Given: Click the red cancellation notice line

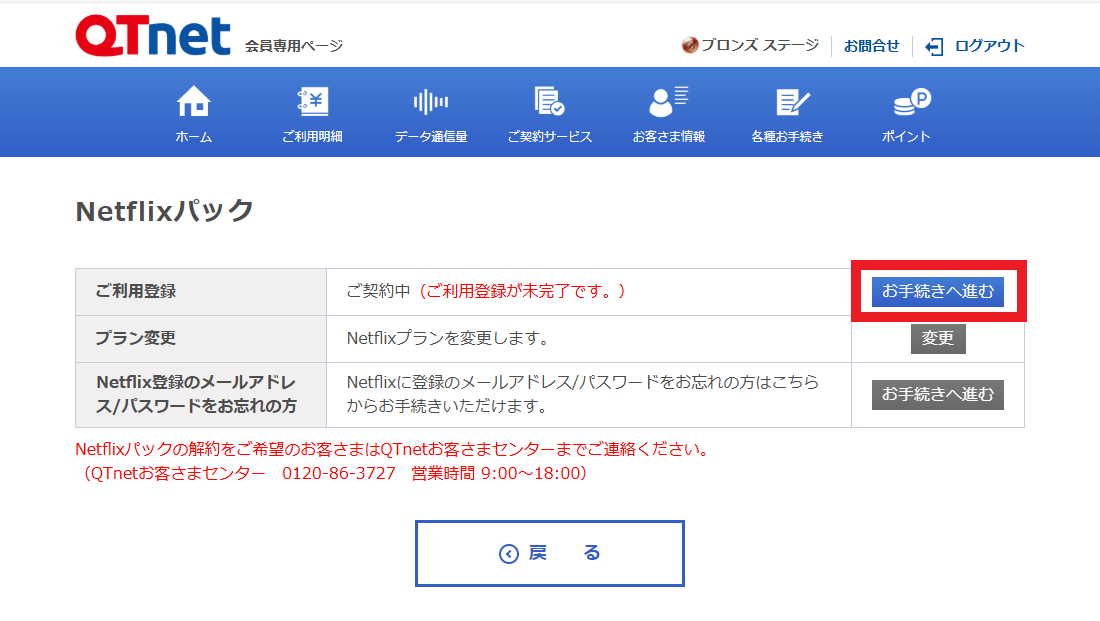Looking at the screenshot, I should tap(393, 449).
